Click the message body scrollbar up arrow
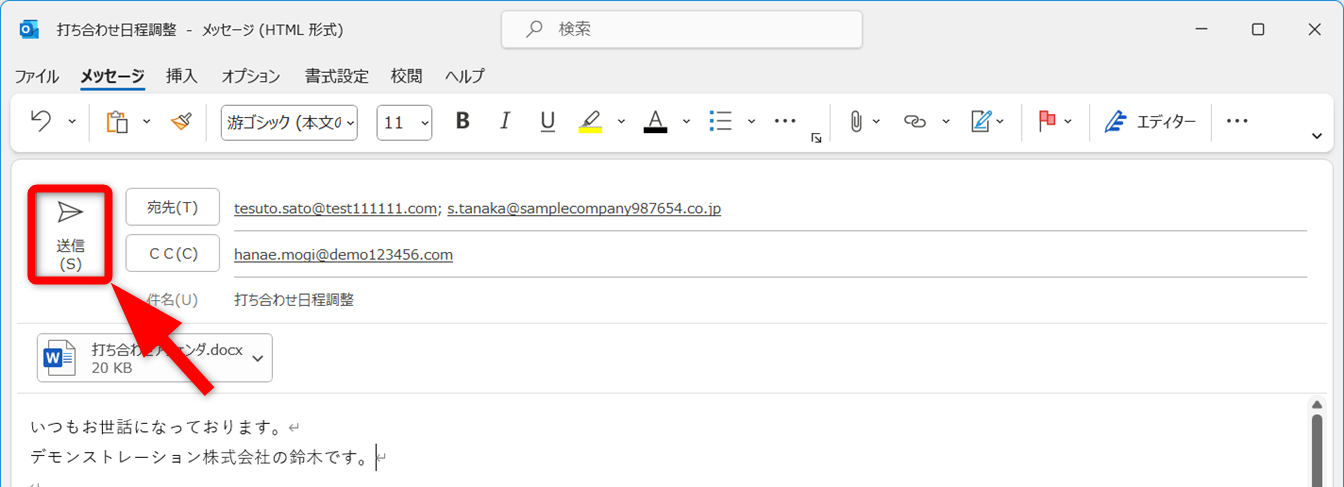This screenshot has height=487, width=1344. 1318,404
